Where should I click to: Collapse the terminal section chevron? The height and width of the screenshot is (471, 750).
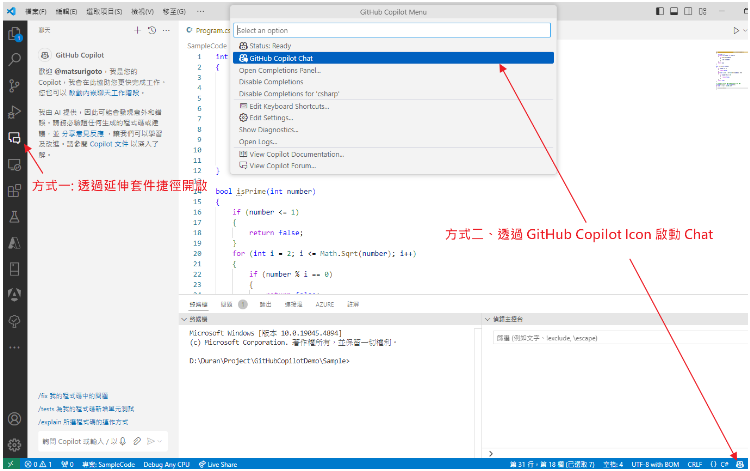(184, 319)
